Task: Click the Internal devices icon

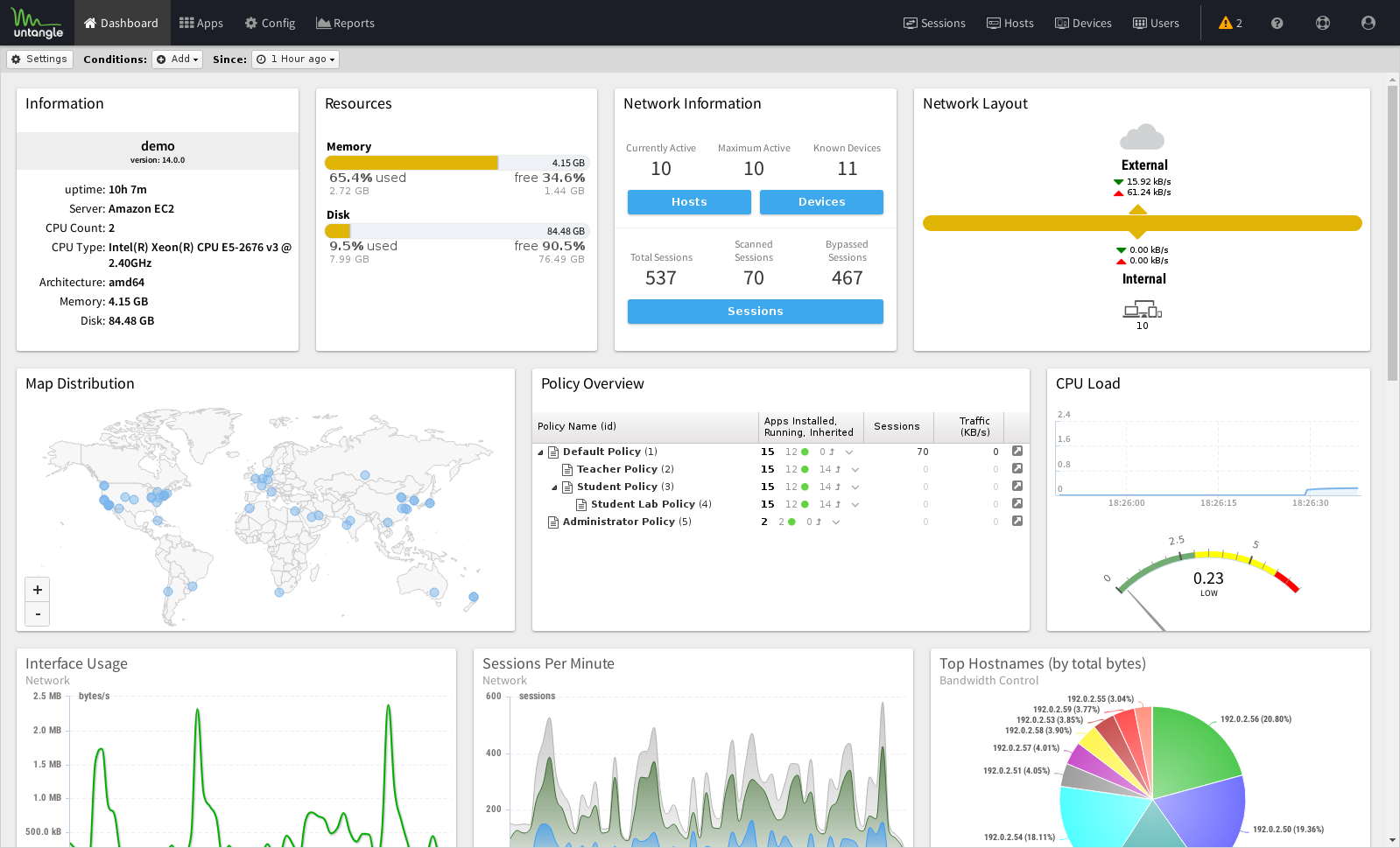Action: 1143,310
